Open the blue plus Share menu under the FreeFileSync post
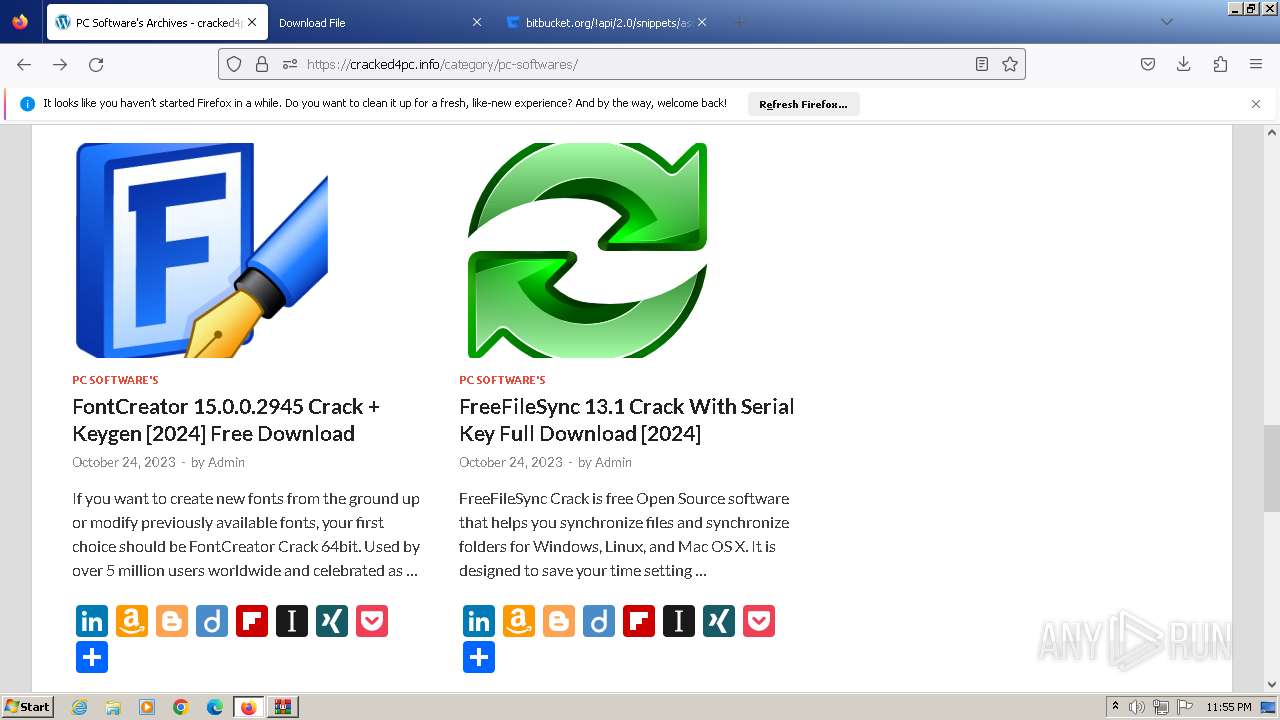The height and width of the screenshot is (720, 1280). [x=479, y=657]
